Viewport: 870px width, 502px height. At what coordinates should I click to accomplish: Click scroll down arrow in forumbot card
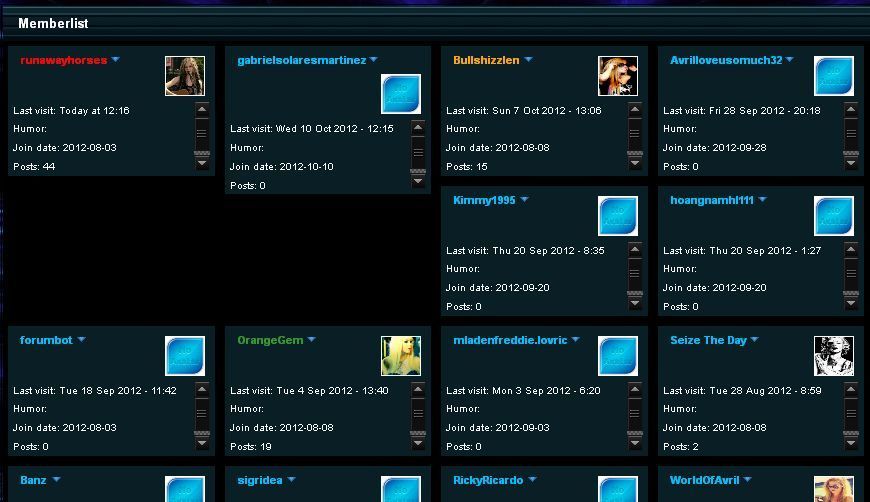tap(202, 444)
